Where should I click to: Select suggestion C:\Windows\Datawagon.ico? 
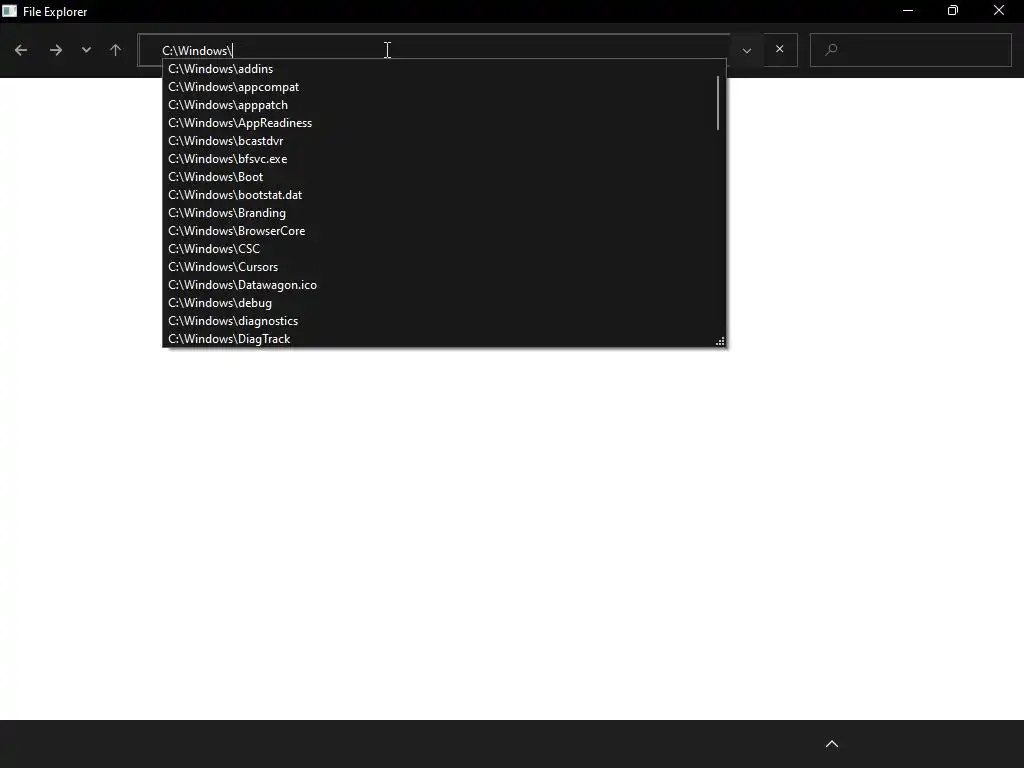click(444, 285)
